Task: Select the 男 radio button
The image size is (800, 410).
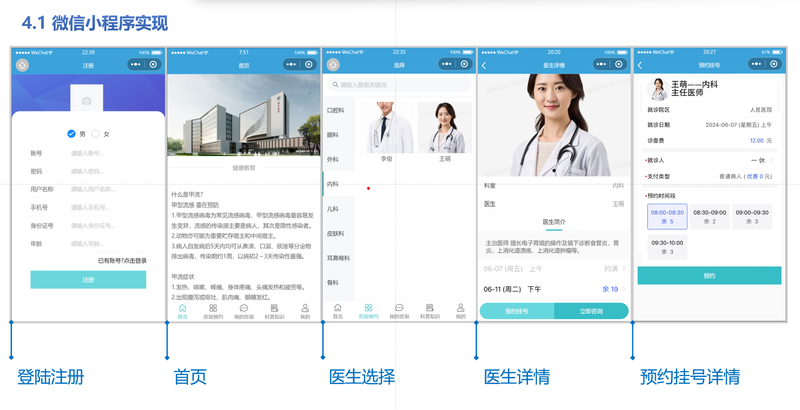Action: pyautogui.click(x=71, y=134)
